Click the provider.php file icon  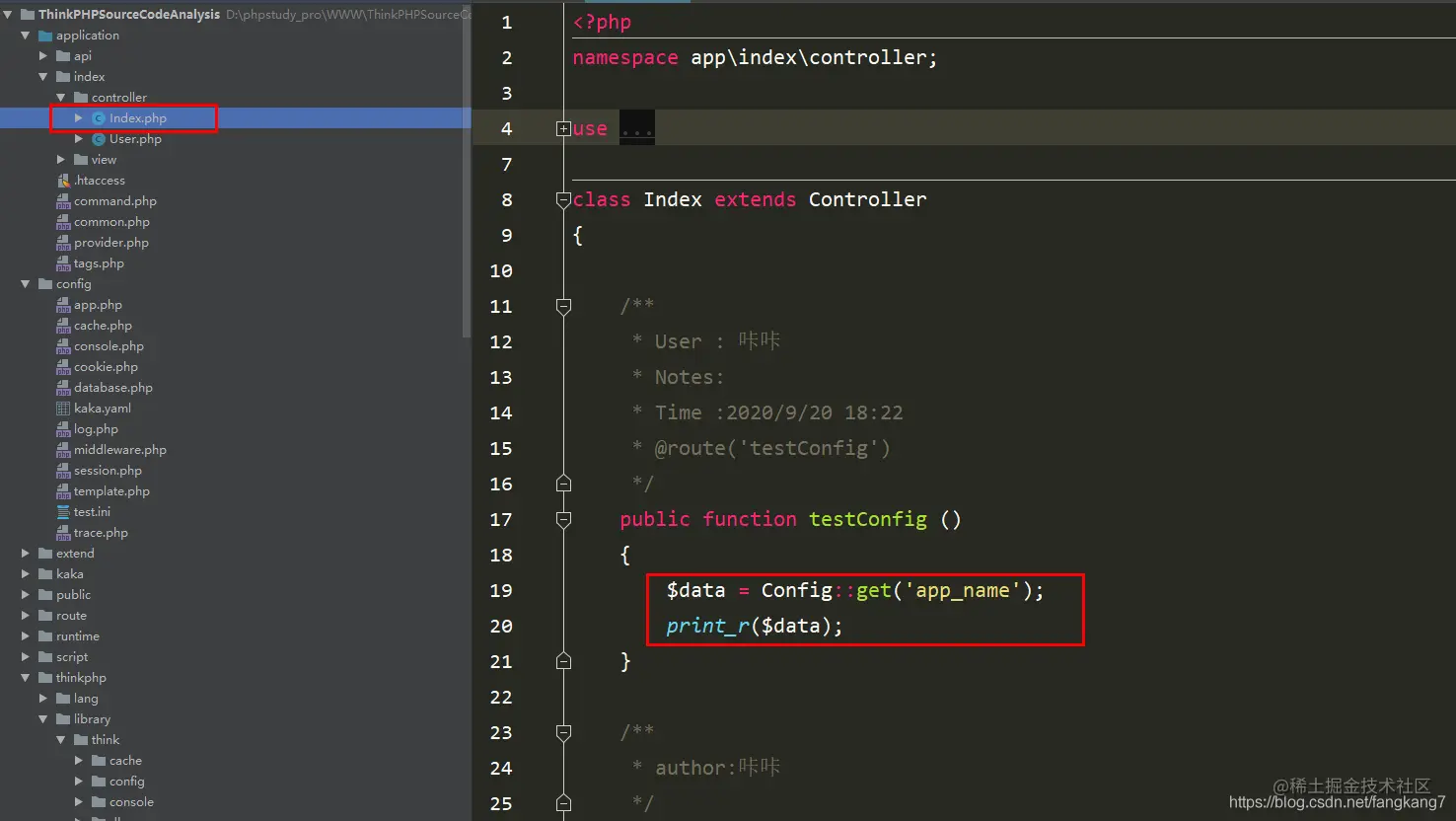pos(63,242)
